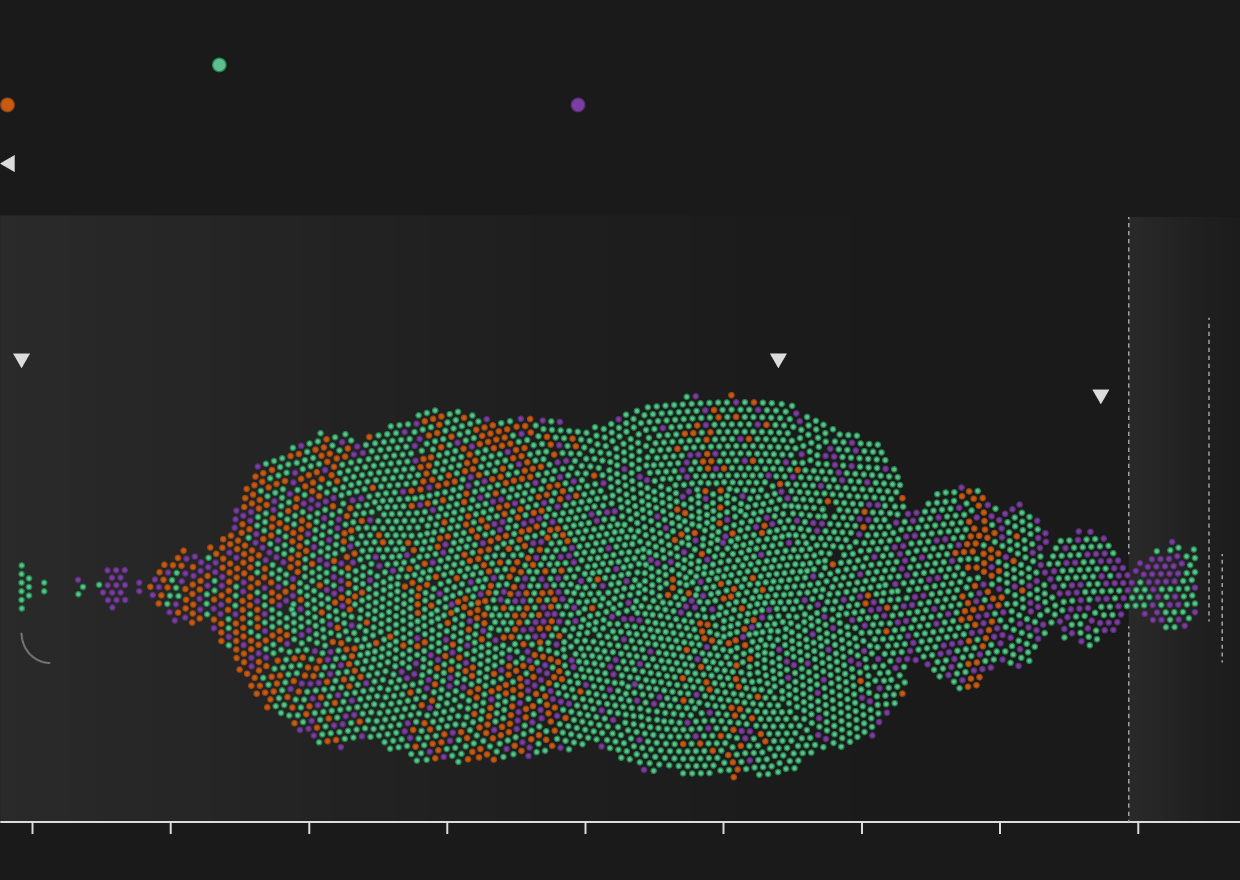Click the center downward triangle above swarm
The height and width of the screenshot is (880, 1240).
(778, 360)
